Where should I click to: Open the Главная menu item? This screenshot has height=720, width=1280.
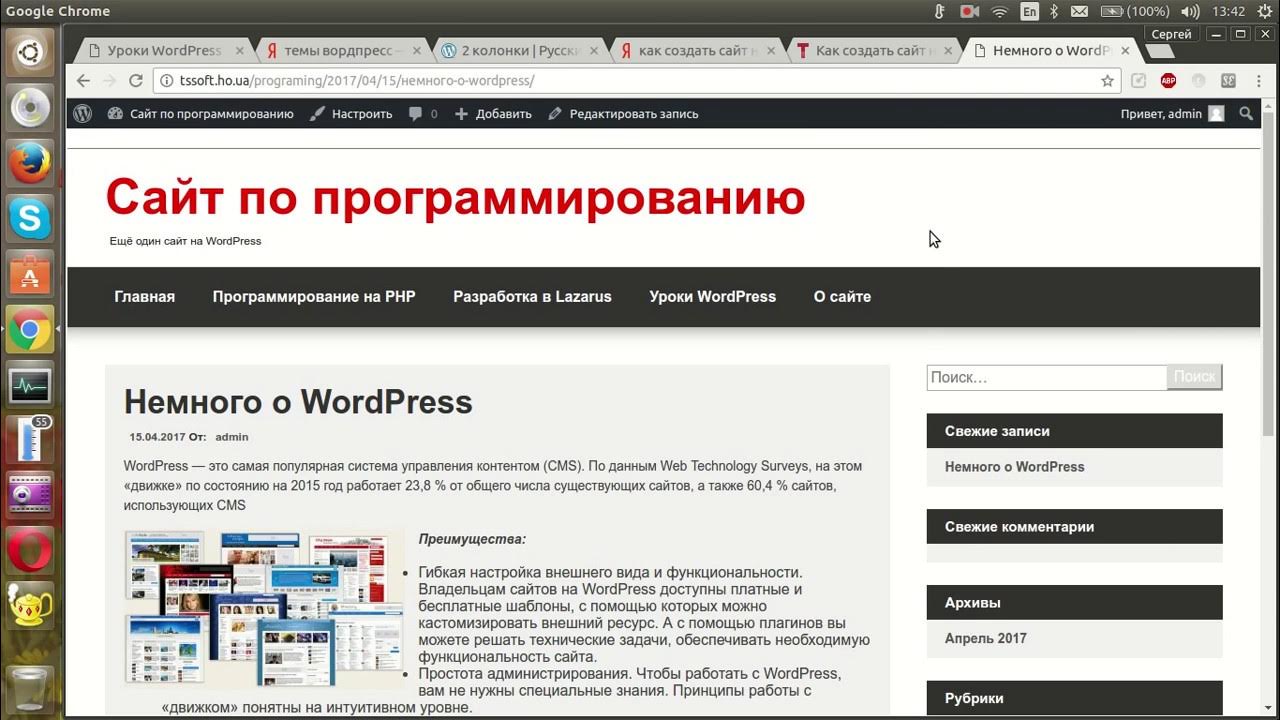[144, 297]
